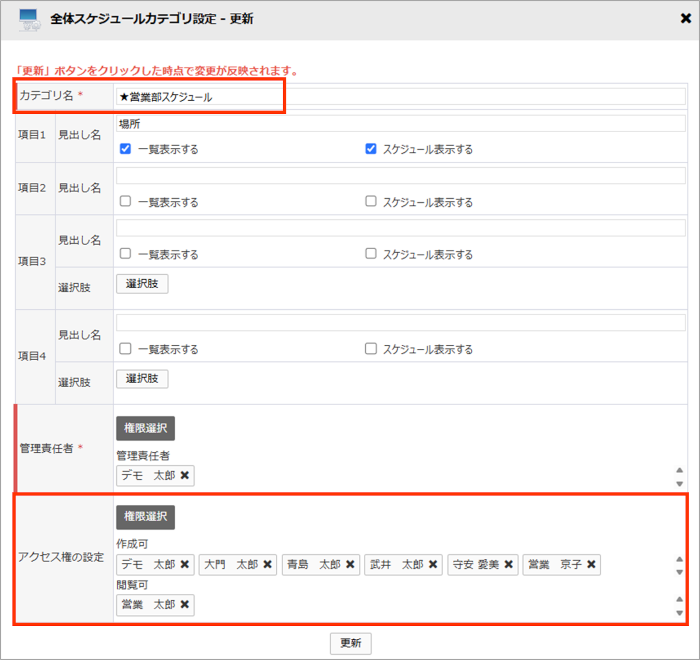Select the 営業 太郎 tag in 閲覧可
The height and width of the screenshot is (660, 700).
tap(155, 605)
